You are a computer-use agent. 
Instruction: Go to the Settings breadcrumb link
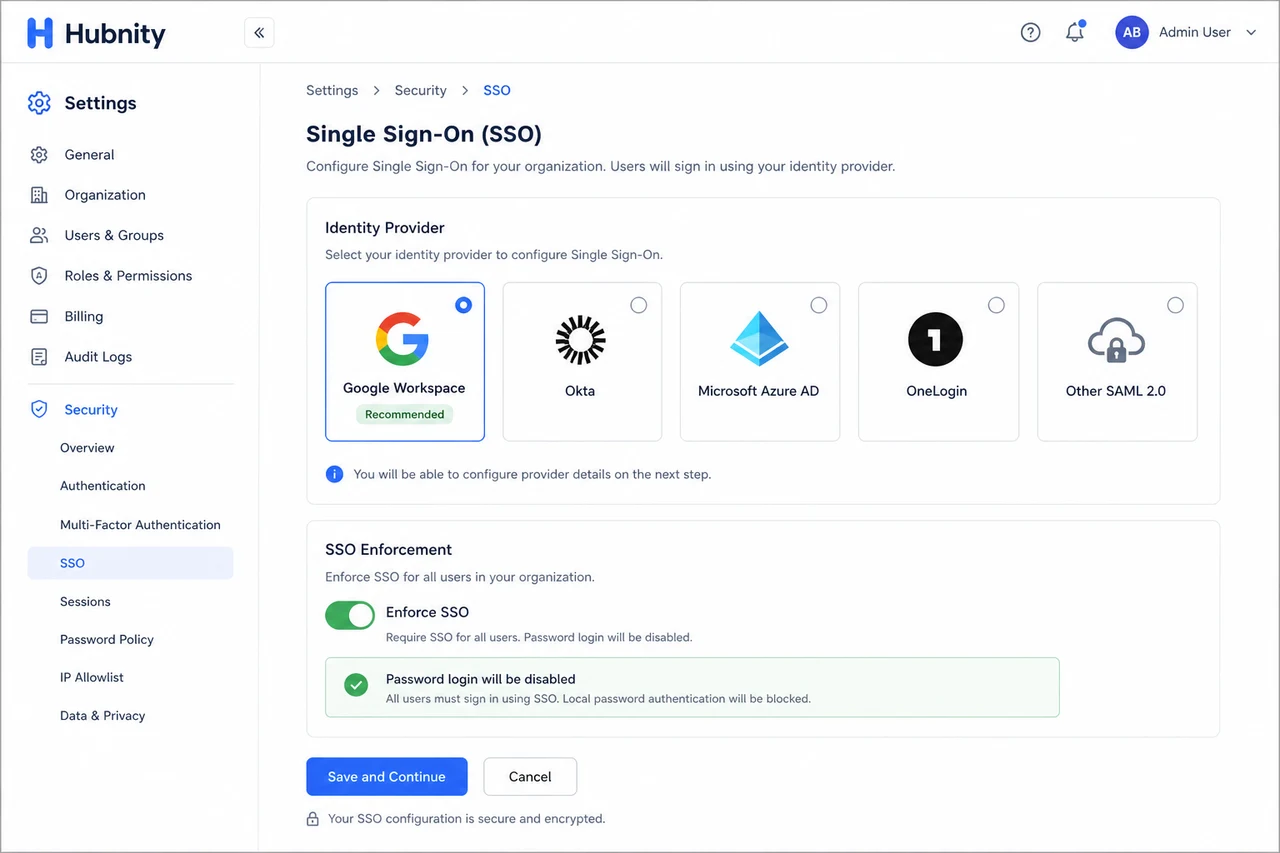click(332, 90)
